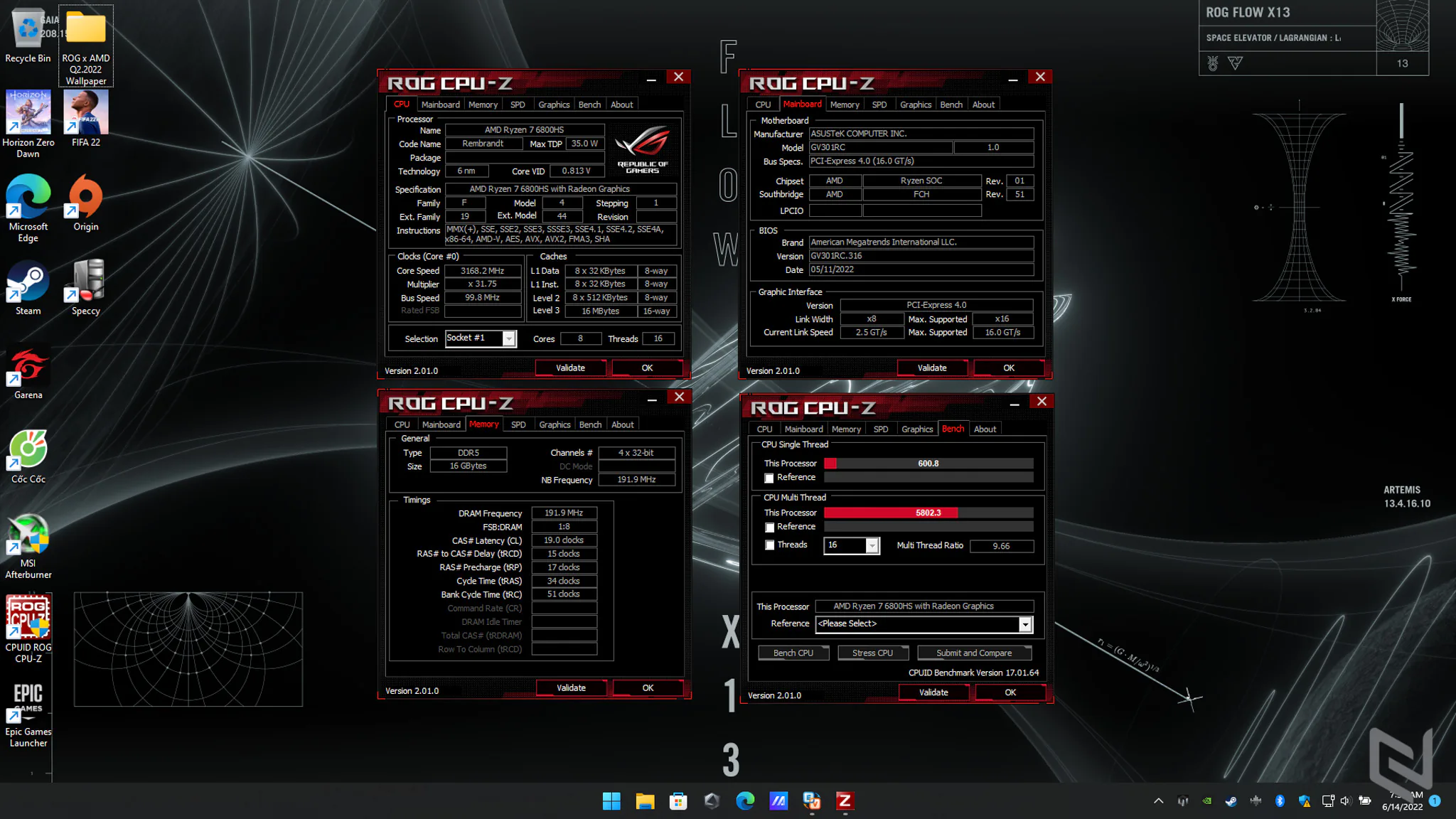Open Graphics tab in Bench window

point(916,429)
